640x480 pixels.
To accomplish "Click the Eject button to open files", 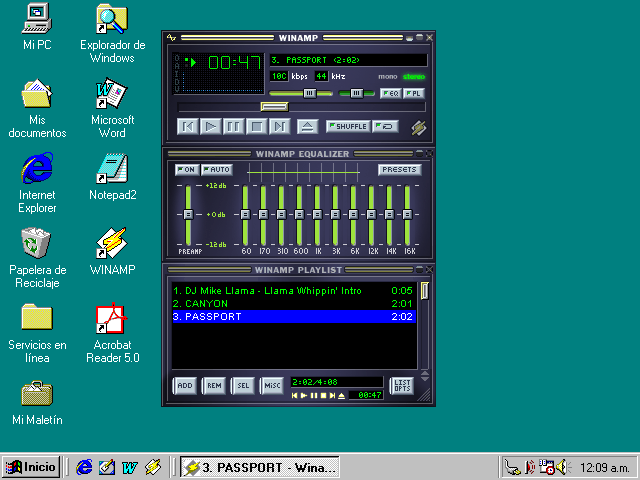I will (308, 127).
